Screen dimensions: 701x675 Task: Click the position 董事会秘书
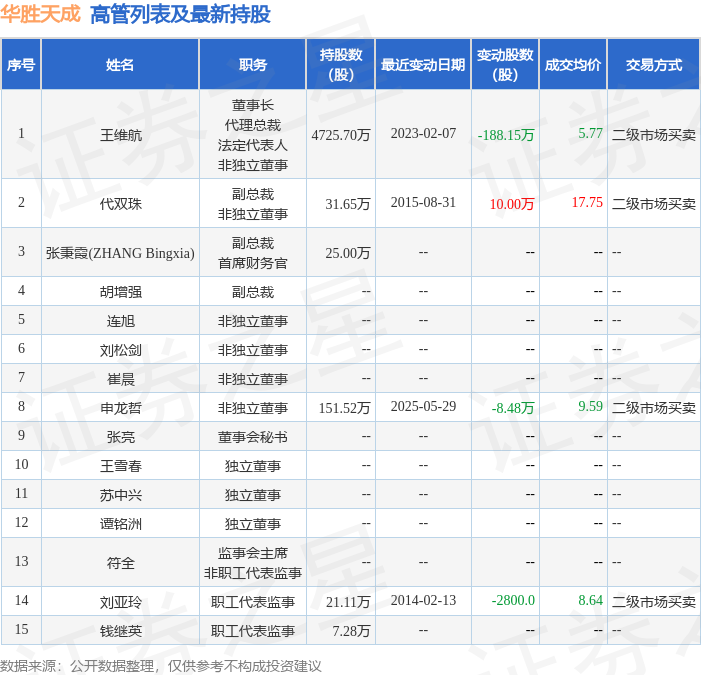[x=253, y=437]
